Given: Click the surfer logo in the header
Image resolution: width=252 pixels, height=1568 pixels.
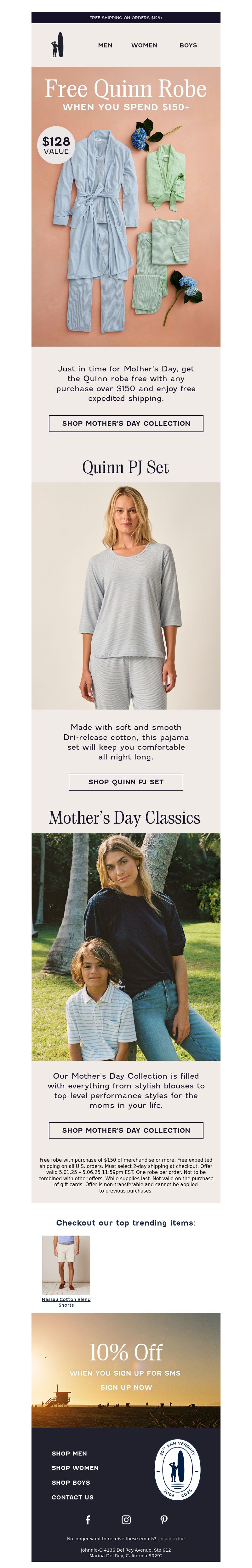Looking at the screenshot, I should tap(57, 45).
